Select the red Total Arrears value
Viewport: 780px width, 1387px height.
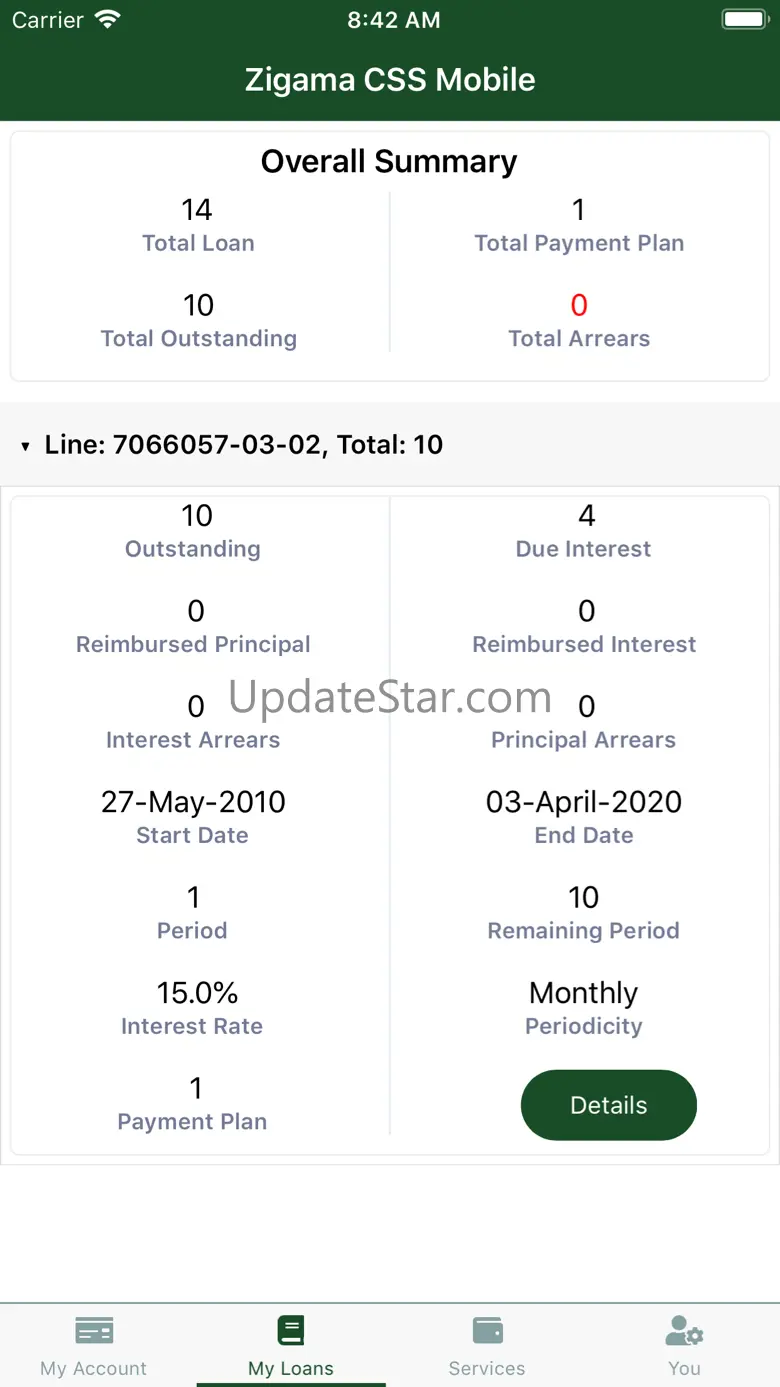point(579,305)
